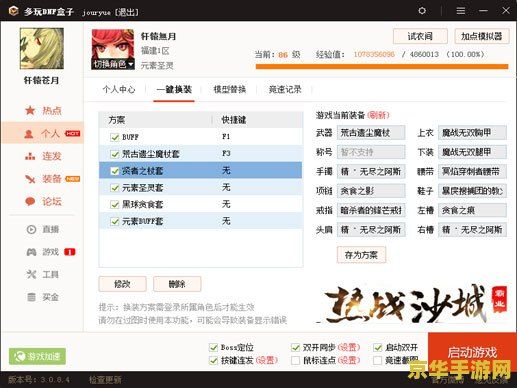Viewport: 517px width, 388px height.
Task: Click the sword icon beside 装备
Action: point(30,179)
